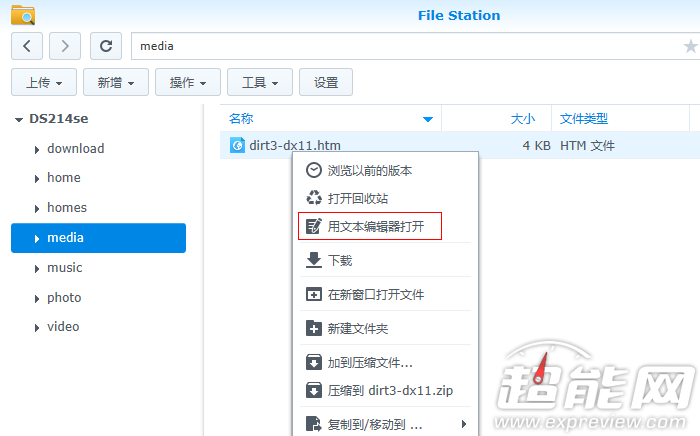Screen dimensions: 700x436
Task: Go back with the left arrow button
Action: 27,46
